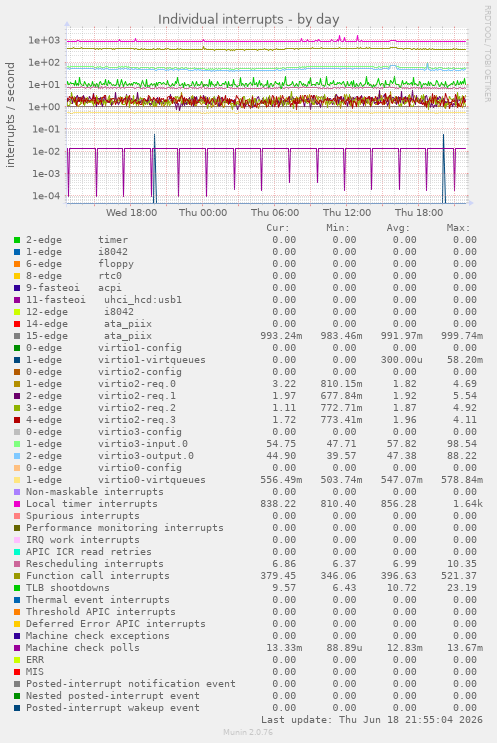The image size is (497, 743).
Task: Click the Wed 18:00 time axis label
Action: [x=131, y=213]
